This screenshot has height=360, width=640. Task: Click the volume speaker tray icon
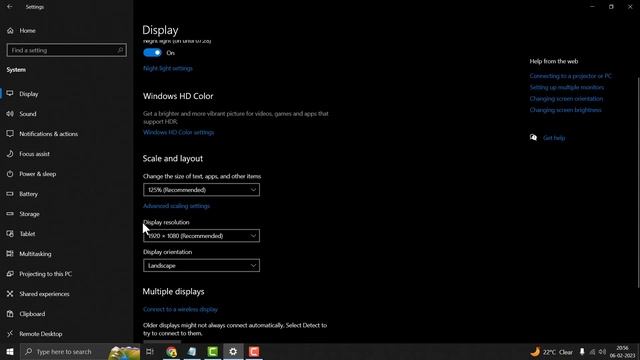(x=602, y=352)
